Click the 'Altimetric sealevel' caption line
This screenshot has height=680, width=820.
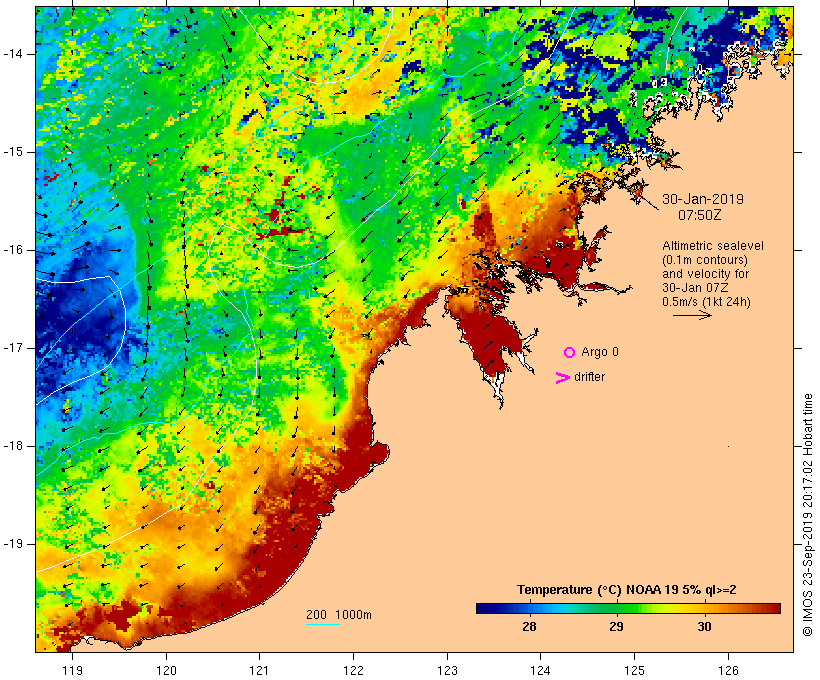713,246
